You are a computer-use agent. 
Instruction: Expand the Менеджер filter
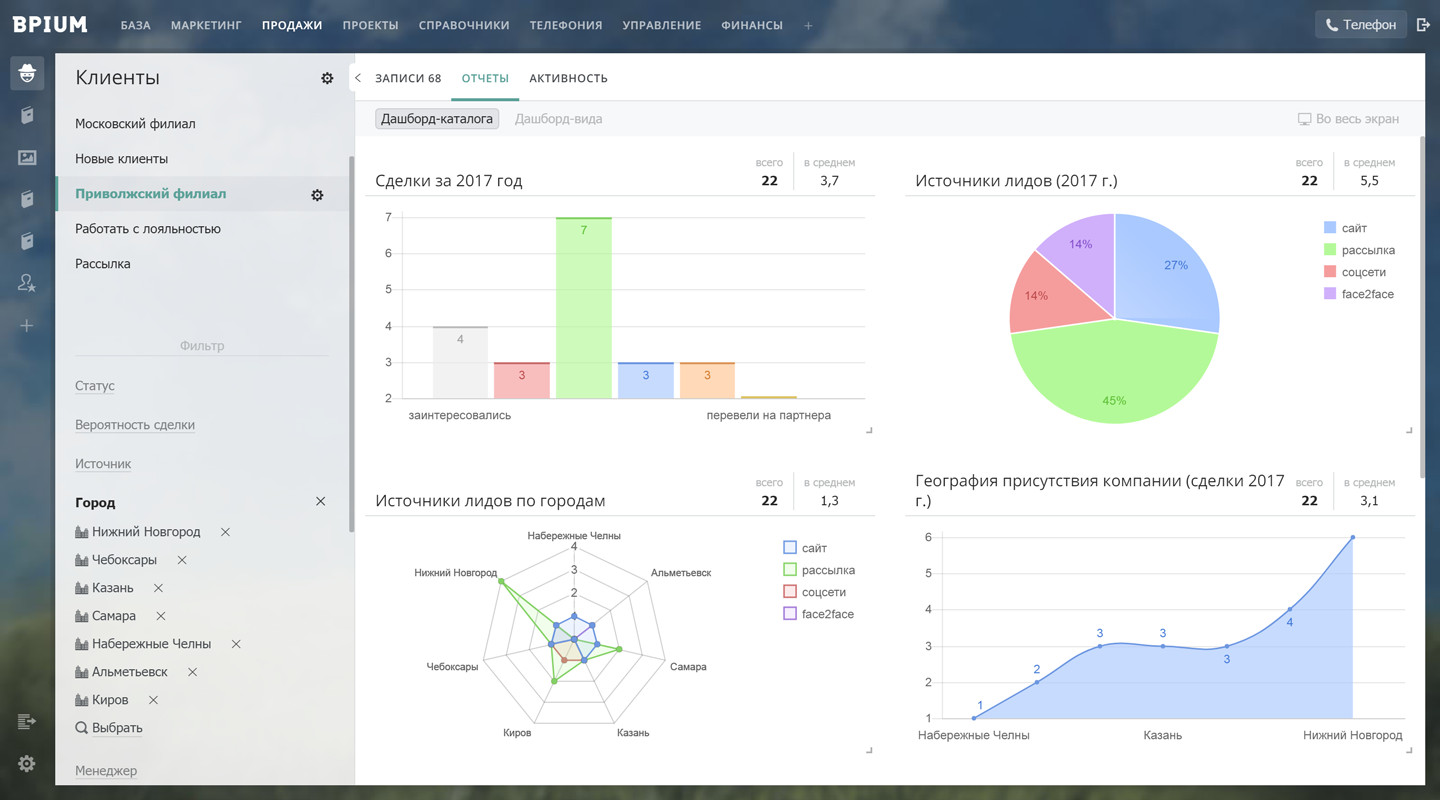pos(106,771)
